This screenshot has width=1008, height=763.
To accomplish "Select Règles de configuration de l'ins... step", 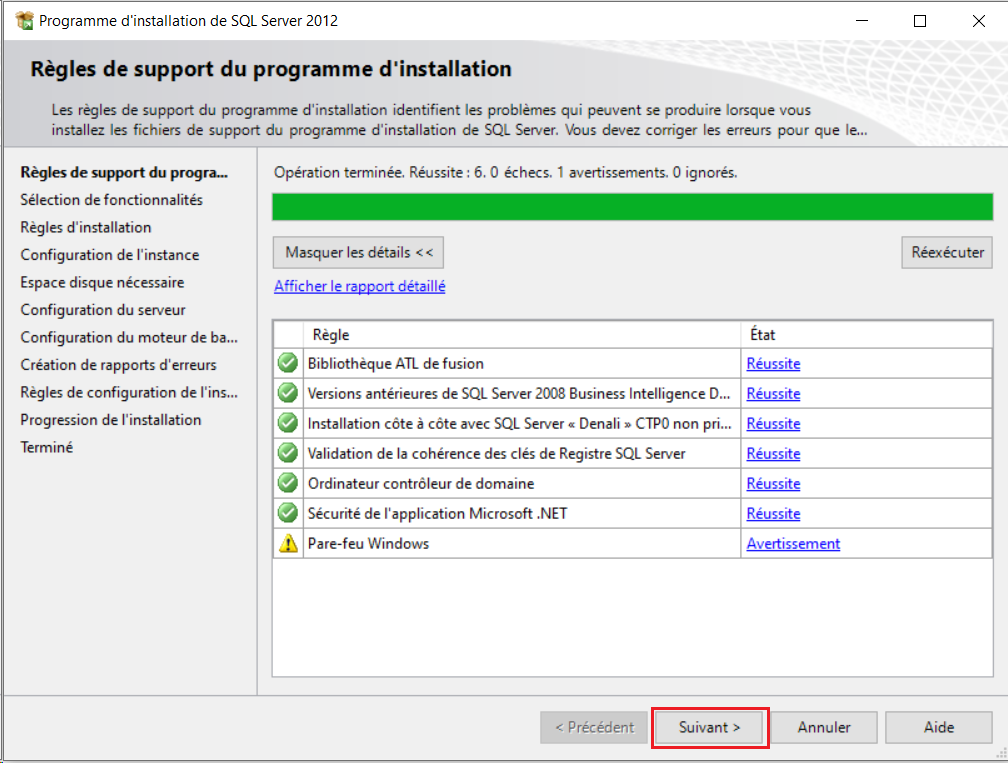I will point(129,392).
